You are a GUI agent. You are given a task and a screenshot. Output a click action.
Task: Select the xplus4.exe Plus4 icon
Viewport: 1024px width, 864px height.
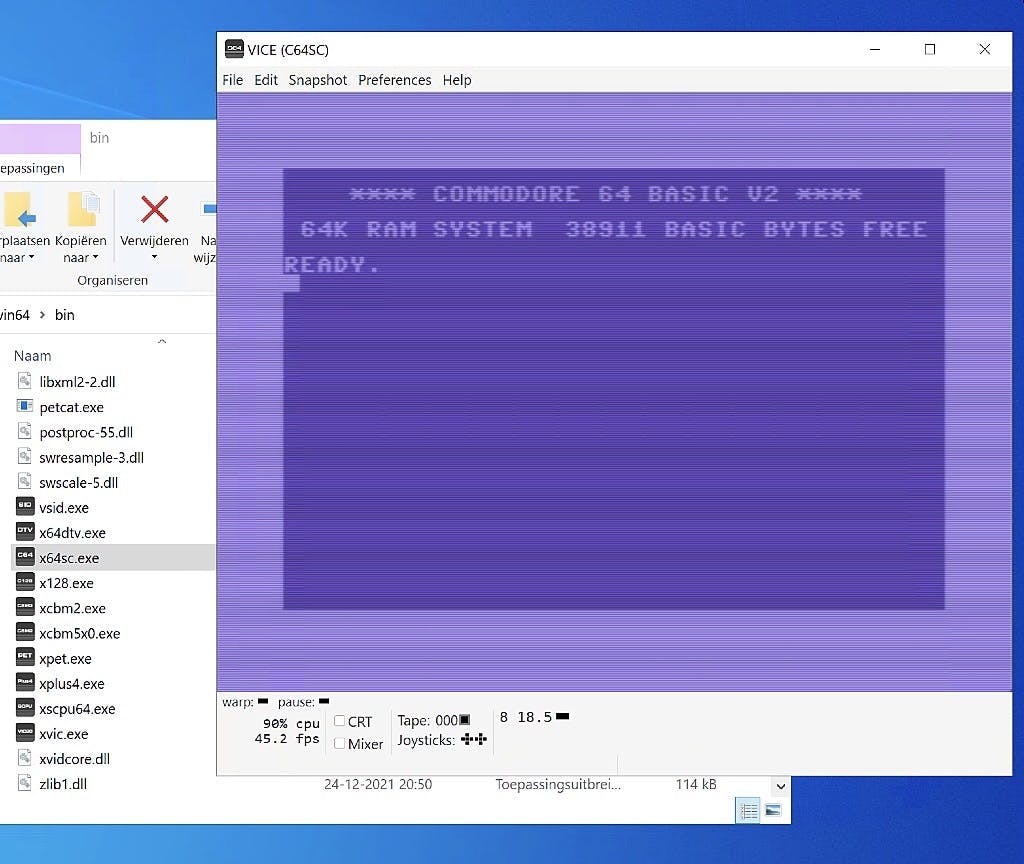[25, 682]
